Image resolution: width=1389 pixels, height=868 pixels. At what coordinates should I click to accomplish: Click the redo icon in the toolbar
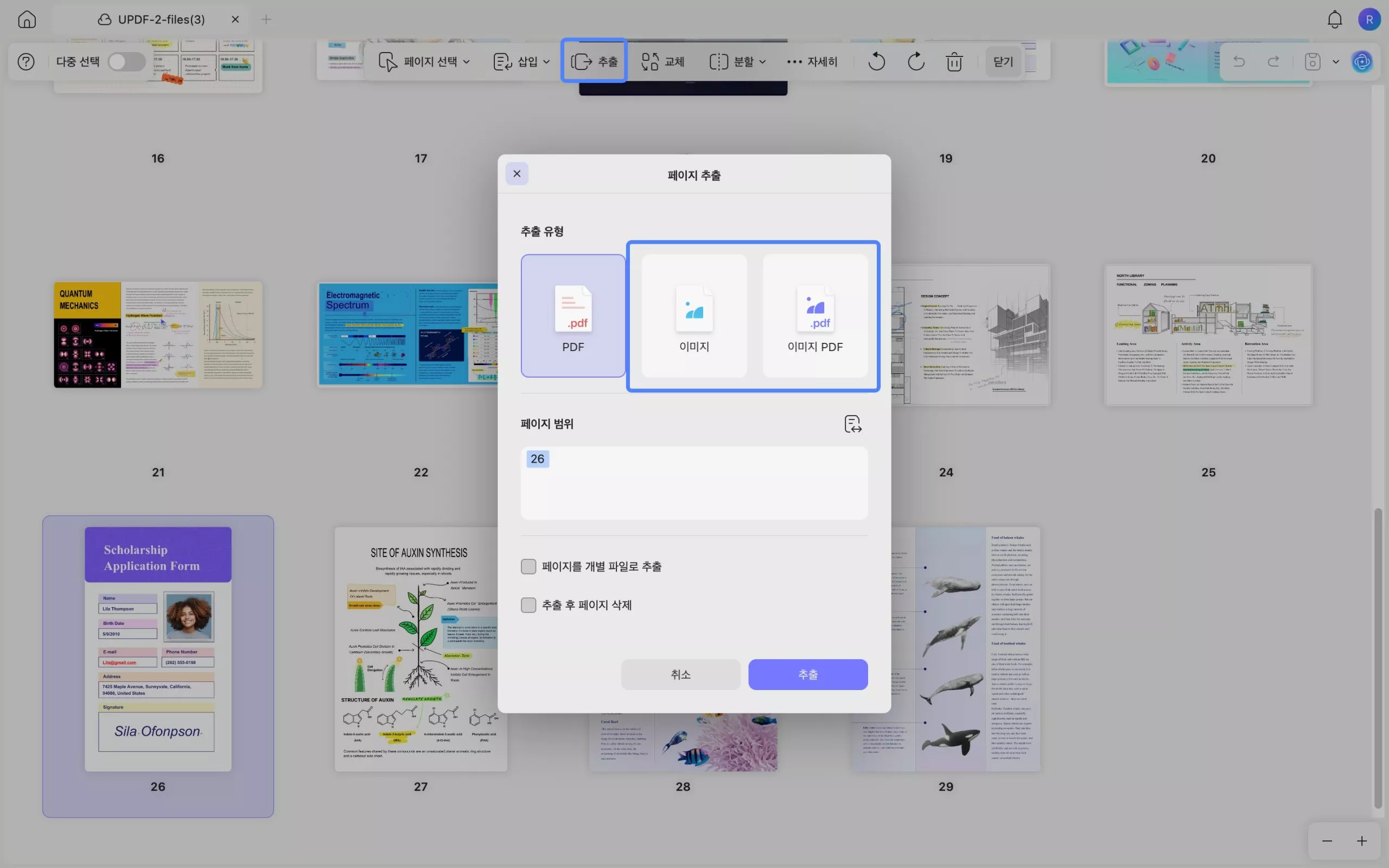915,61
